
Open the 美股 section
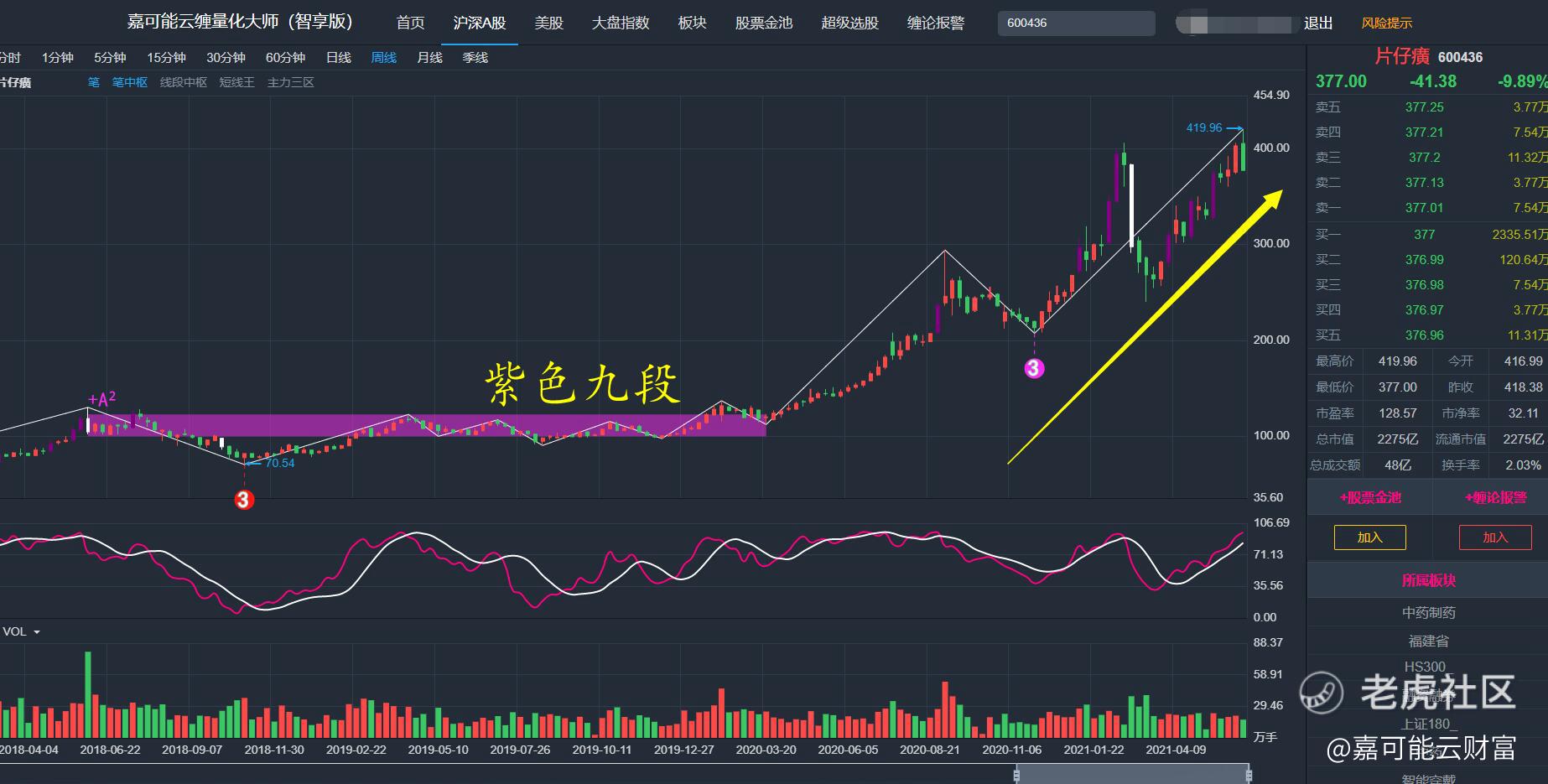549,23
